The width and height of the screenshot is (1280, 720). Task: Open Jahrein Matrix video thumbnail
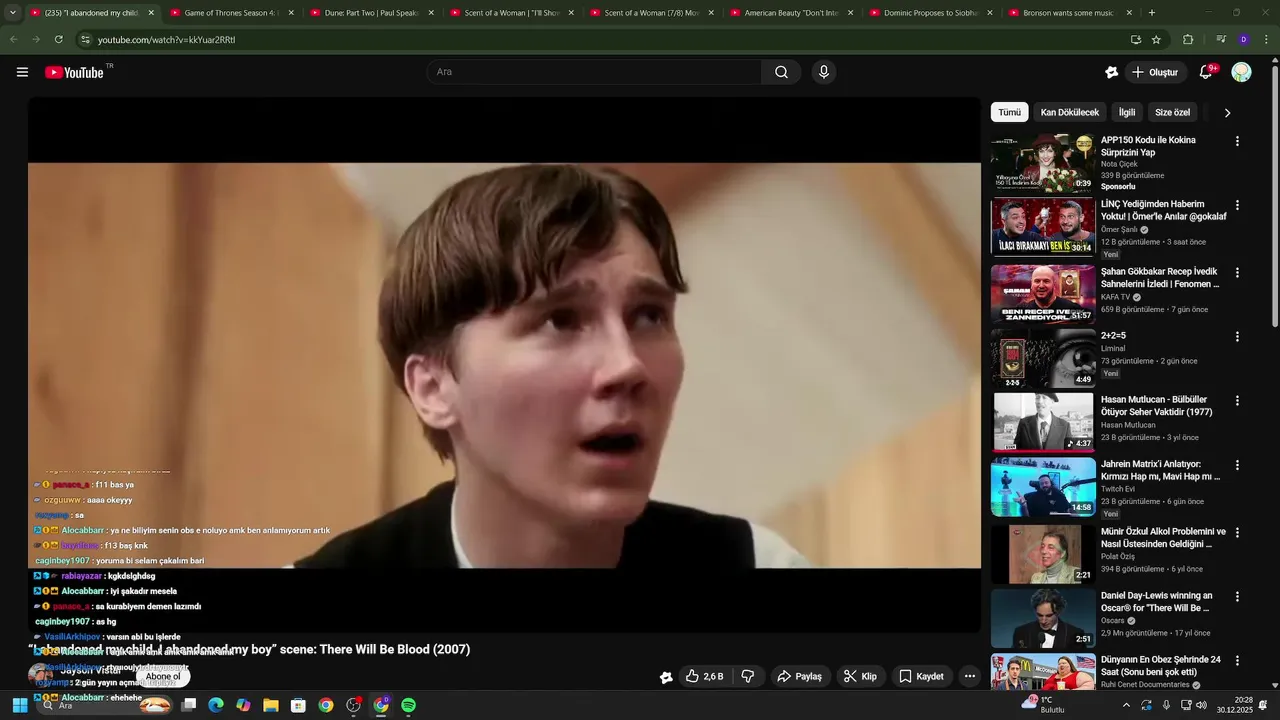click(1043, 486)
